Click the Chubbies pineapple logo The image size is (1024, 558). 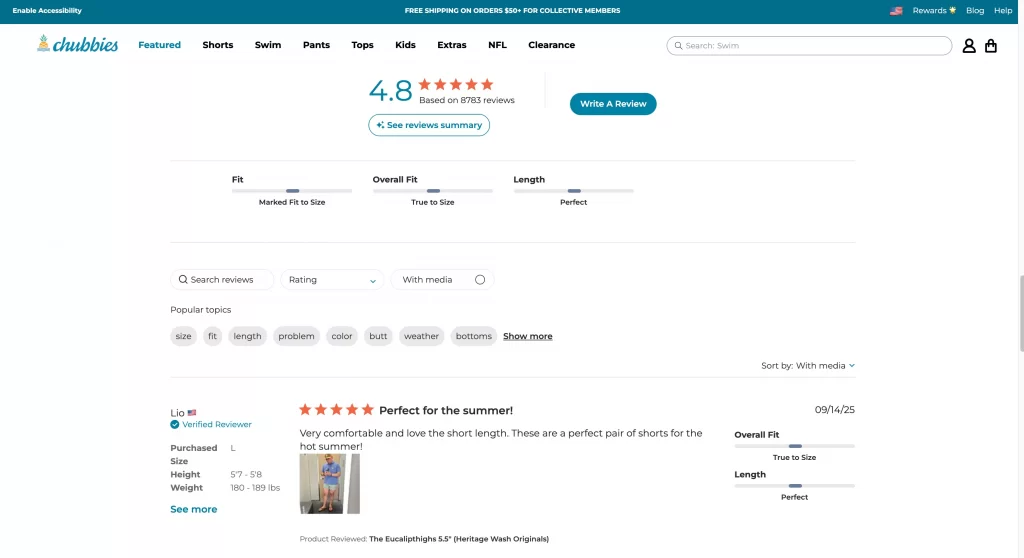(77, 44)
